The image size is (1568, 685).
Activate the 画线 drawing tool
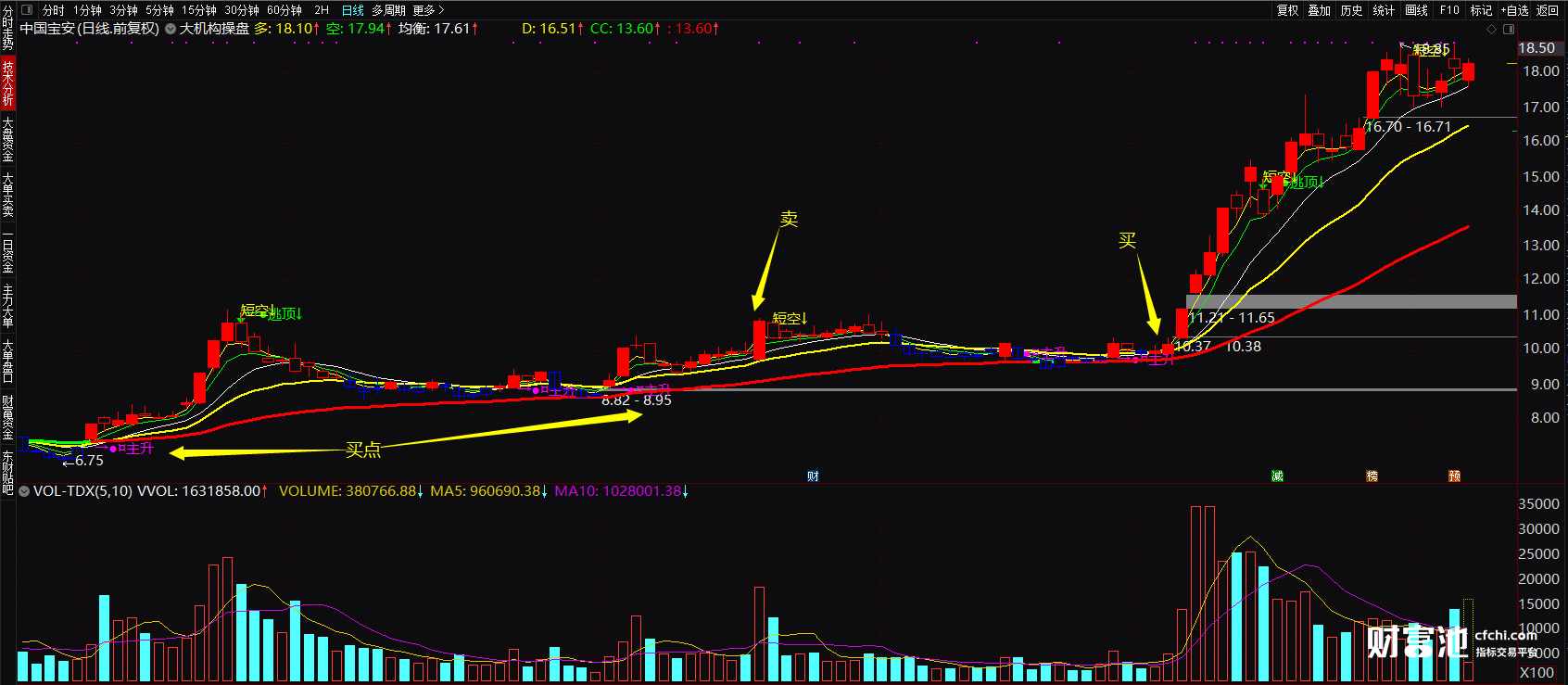pyautogui.click(x=1416, y=10)
